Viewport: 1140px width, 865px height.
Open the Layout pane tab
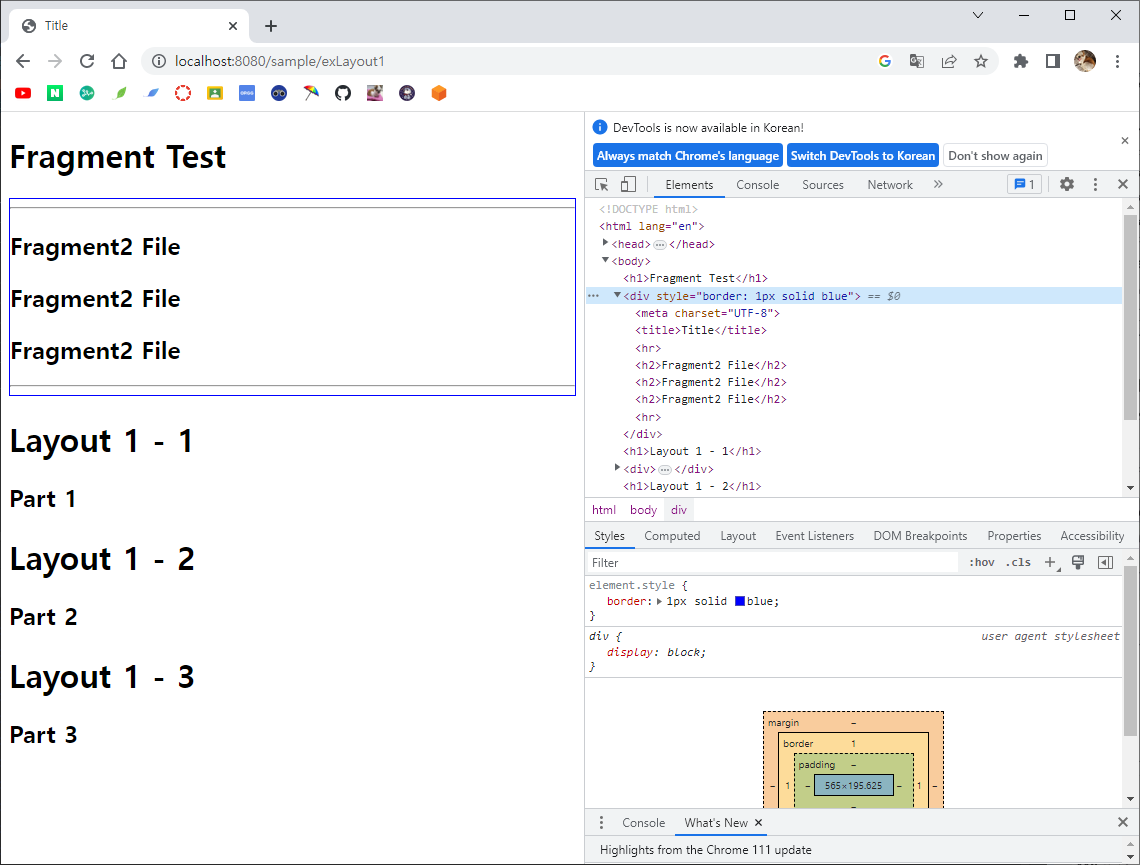738,536
